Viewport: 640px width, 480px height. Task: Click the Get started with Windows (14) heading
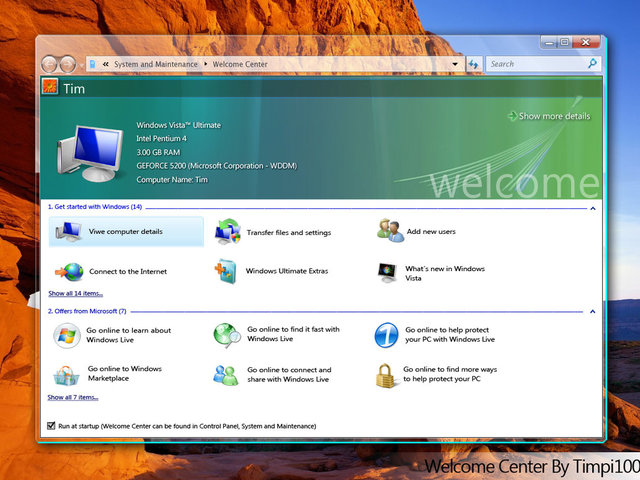pyautogui.click(x=95, y=207)
